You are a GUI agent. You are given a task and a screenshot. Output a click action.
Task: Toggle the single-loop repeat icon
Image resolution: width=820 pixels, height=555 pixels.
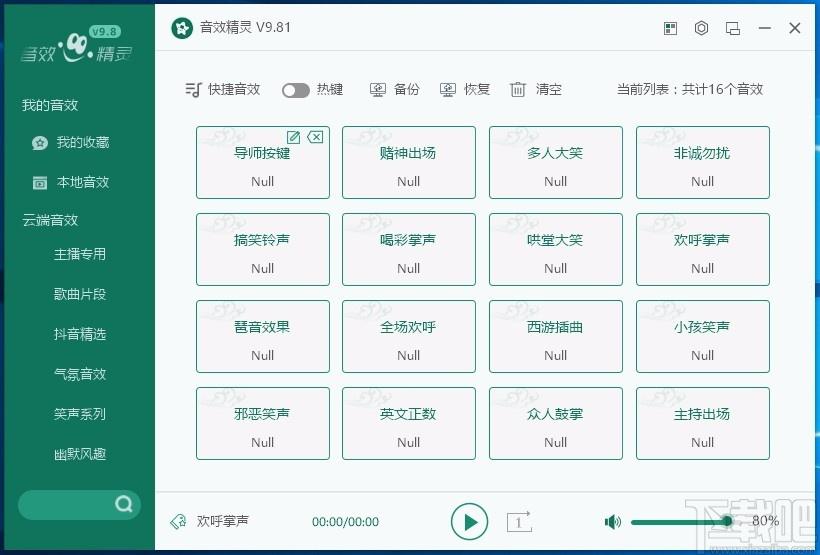519,522
